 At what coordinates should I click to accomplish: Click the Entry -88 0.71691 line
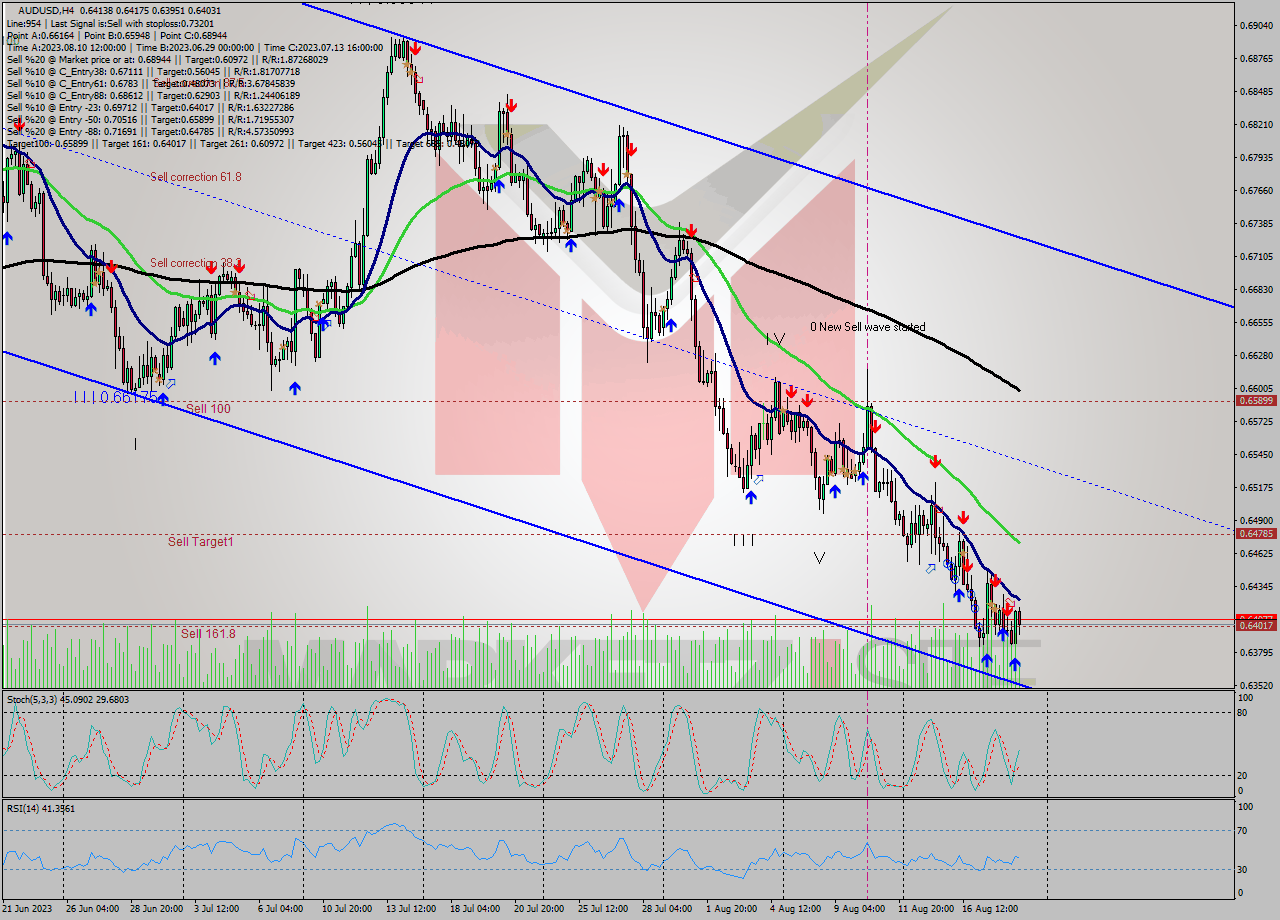point(150,131)
